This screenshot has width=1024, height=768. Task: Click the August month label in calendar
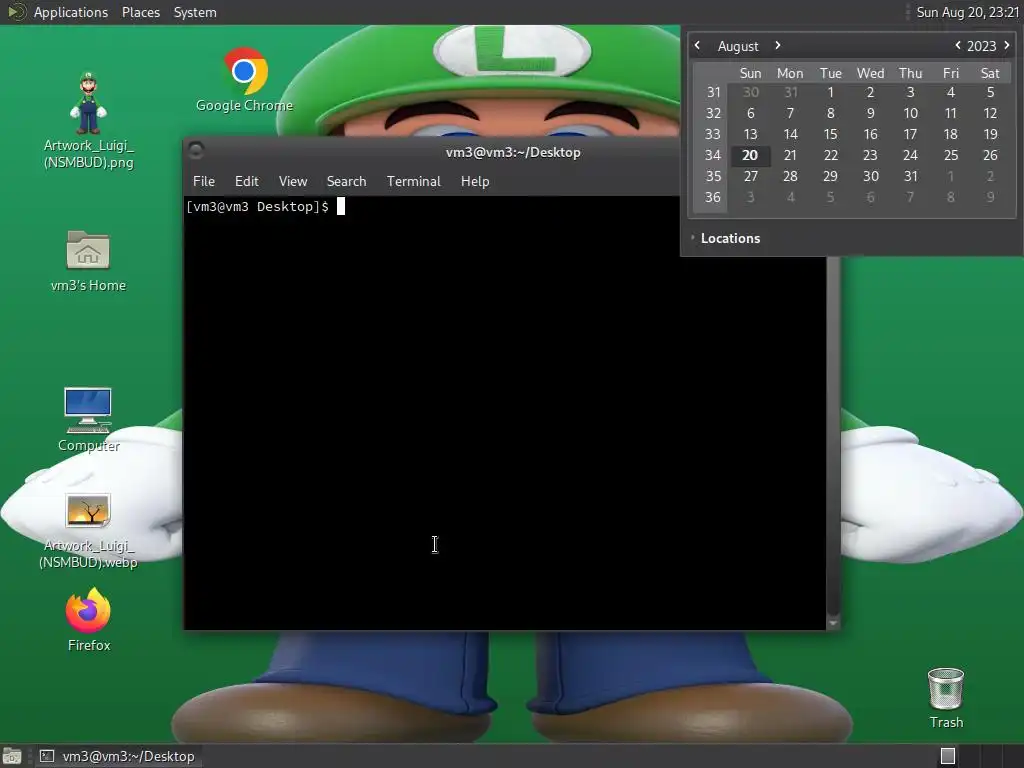[x=738, y=46]
